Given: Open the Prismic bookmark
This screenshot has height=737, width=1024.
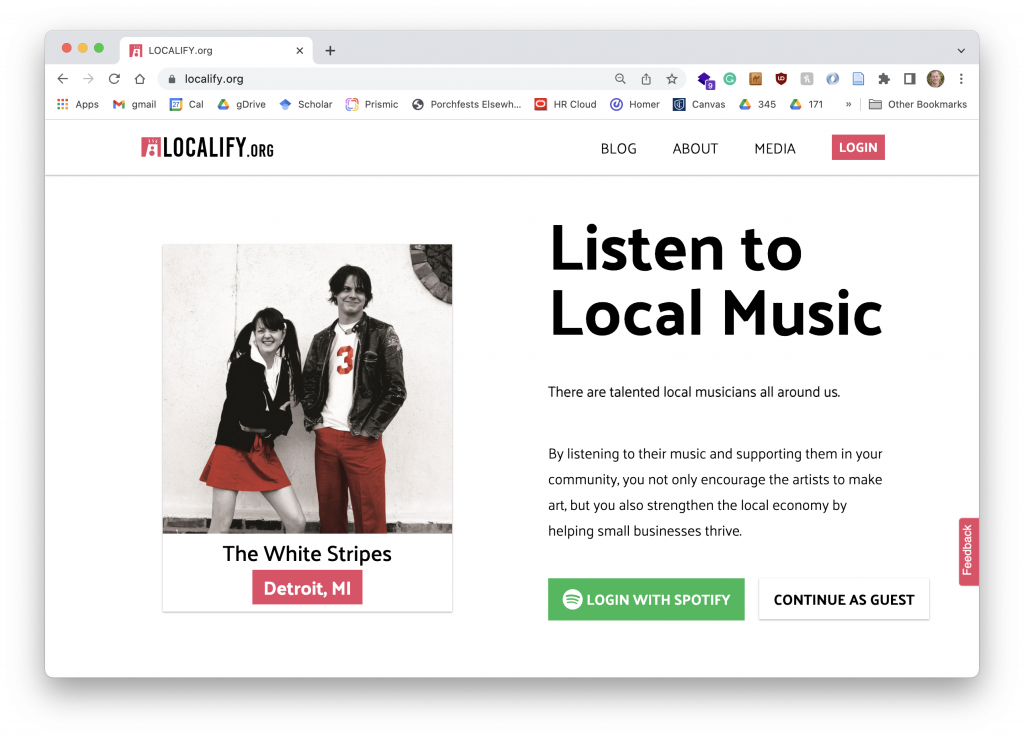Looking at the screenshot, I should tap(372, 104).
